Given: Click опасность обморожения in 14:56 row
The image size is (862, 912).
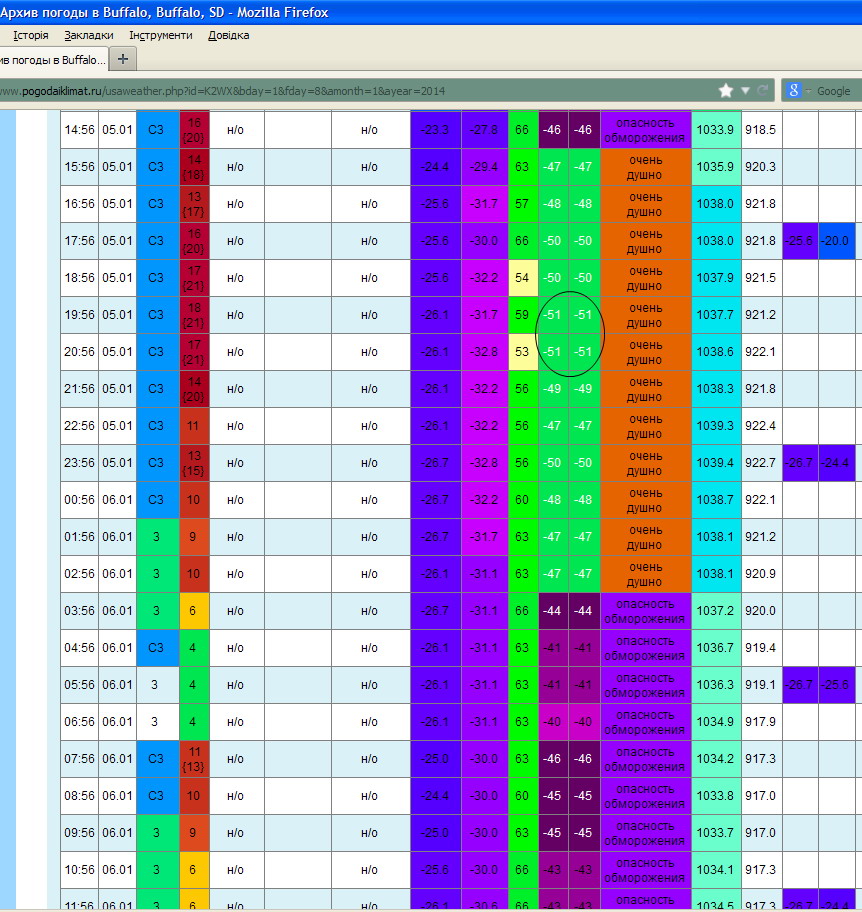Looking at the screenshot, I should 645,130.
